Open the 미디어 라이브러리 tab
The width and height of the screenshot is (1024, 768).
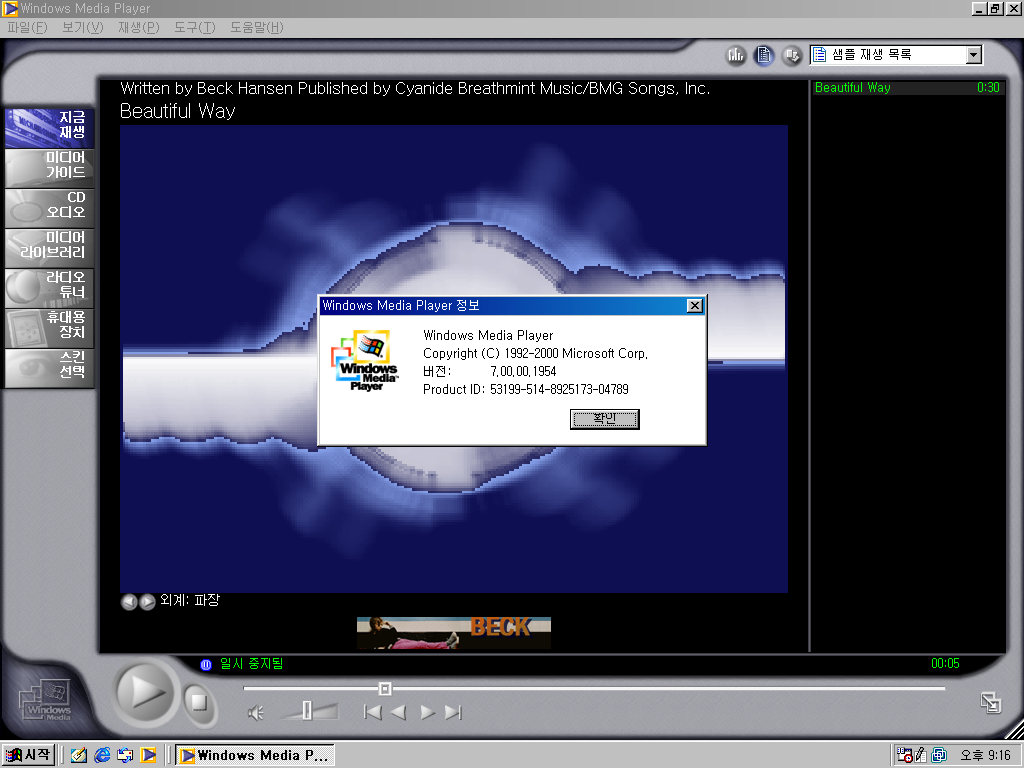(x=50, y=248)
